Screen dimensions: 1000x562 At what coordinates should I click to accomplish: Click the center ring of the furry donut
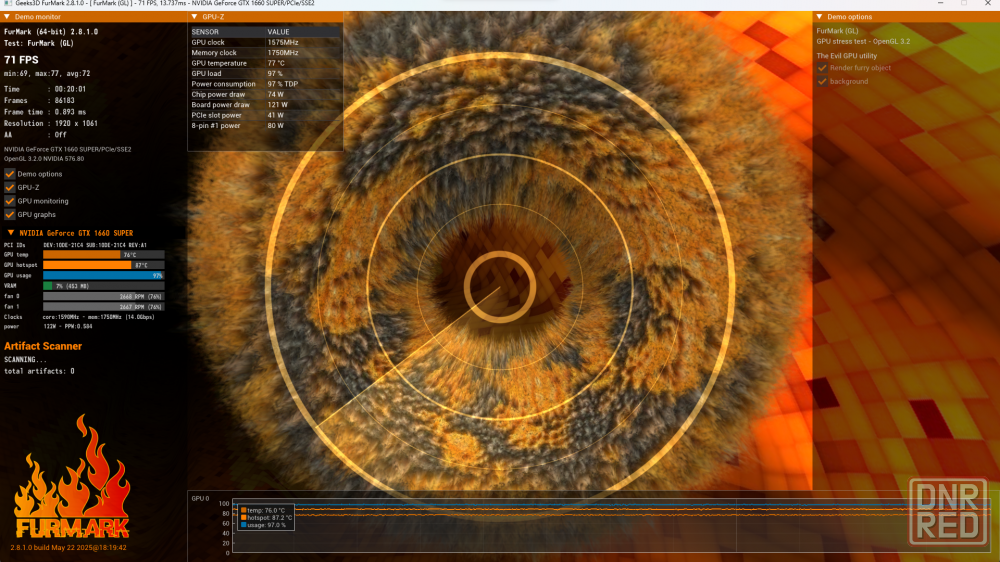pos(500,287)
